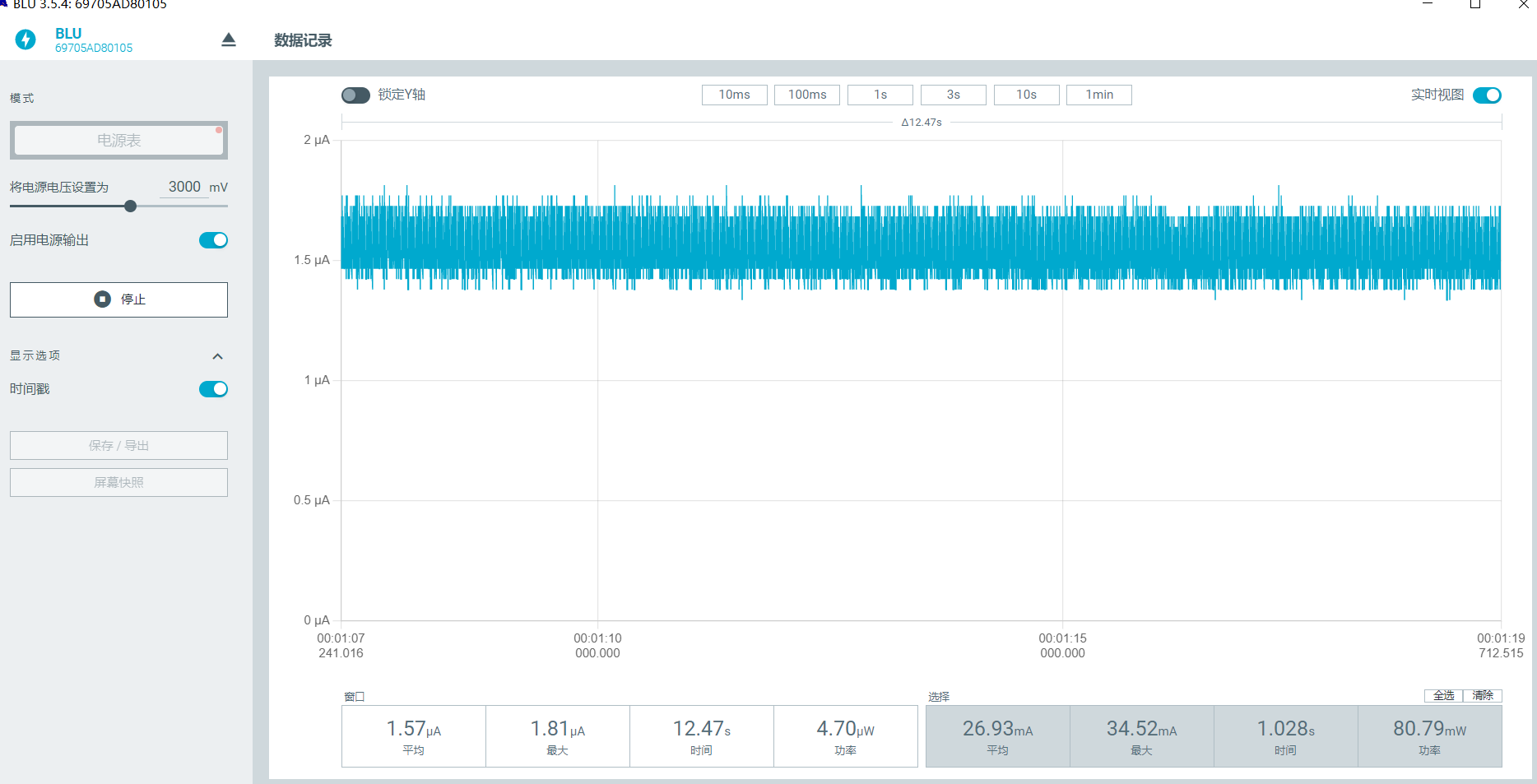Click the device serial 69705AD80105
Image resolution: width=1537 pixels, height=784 pixels.
click(x=94, y=49)
